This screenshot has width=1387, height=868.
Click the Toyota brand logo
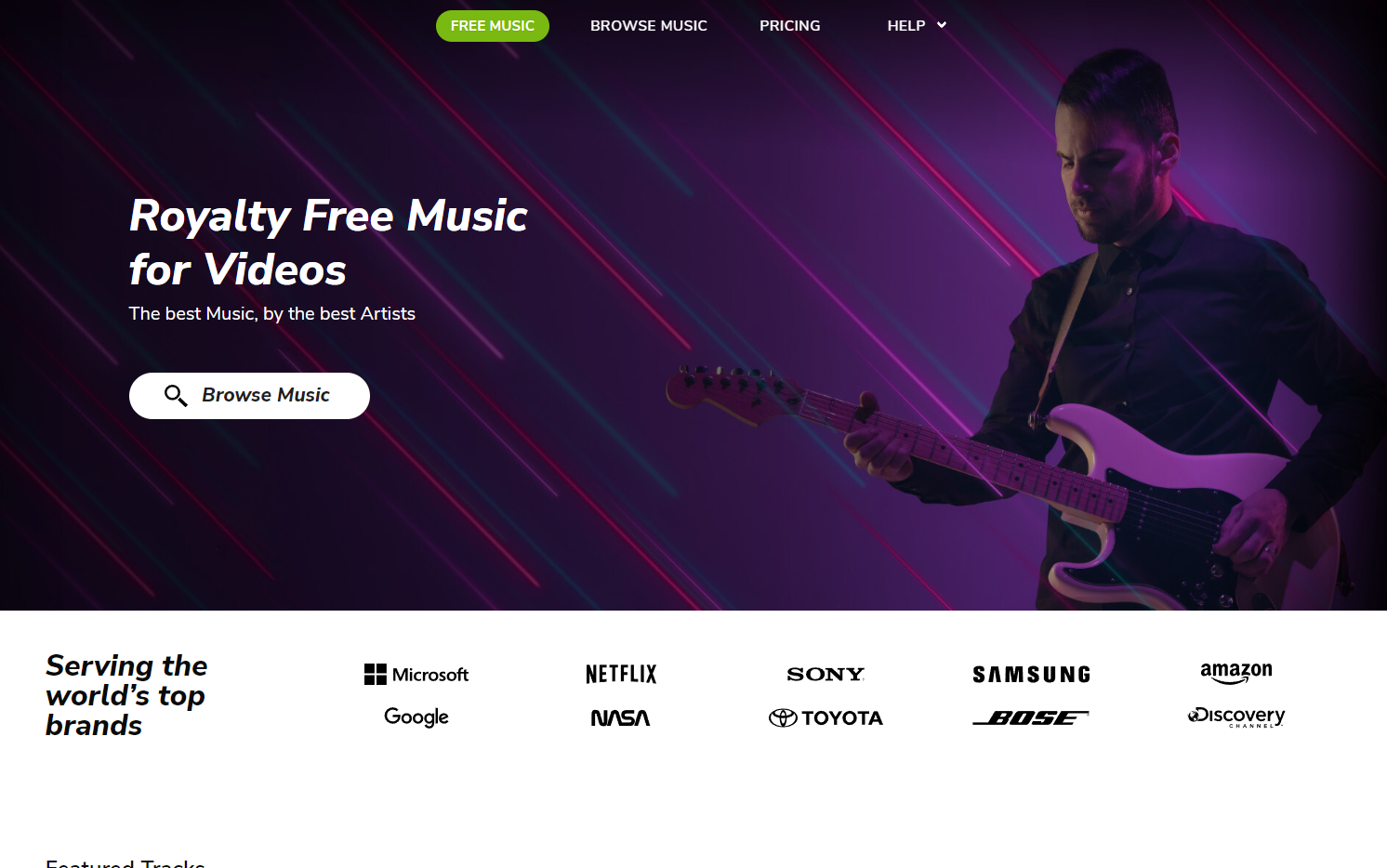(826, 717)
